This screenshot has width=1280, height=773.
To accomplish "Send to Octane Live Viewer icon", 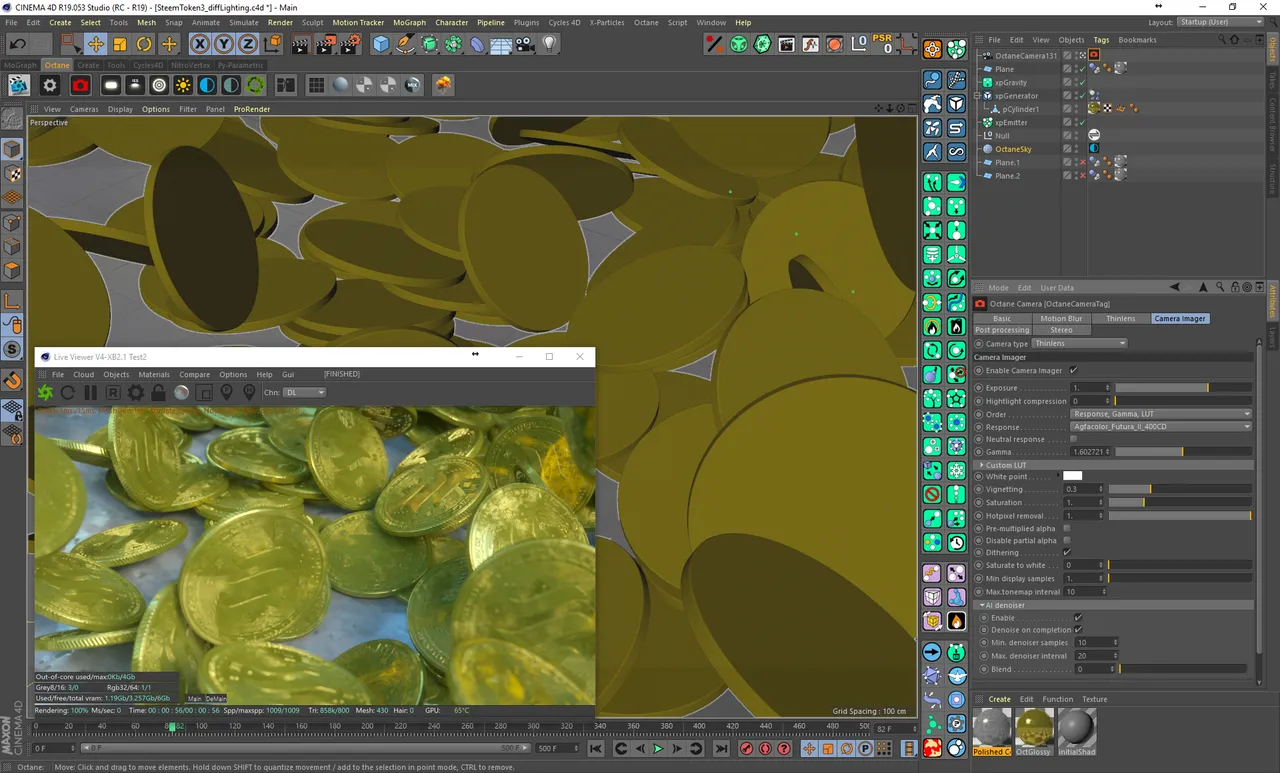I will click(x=45, y=393).
